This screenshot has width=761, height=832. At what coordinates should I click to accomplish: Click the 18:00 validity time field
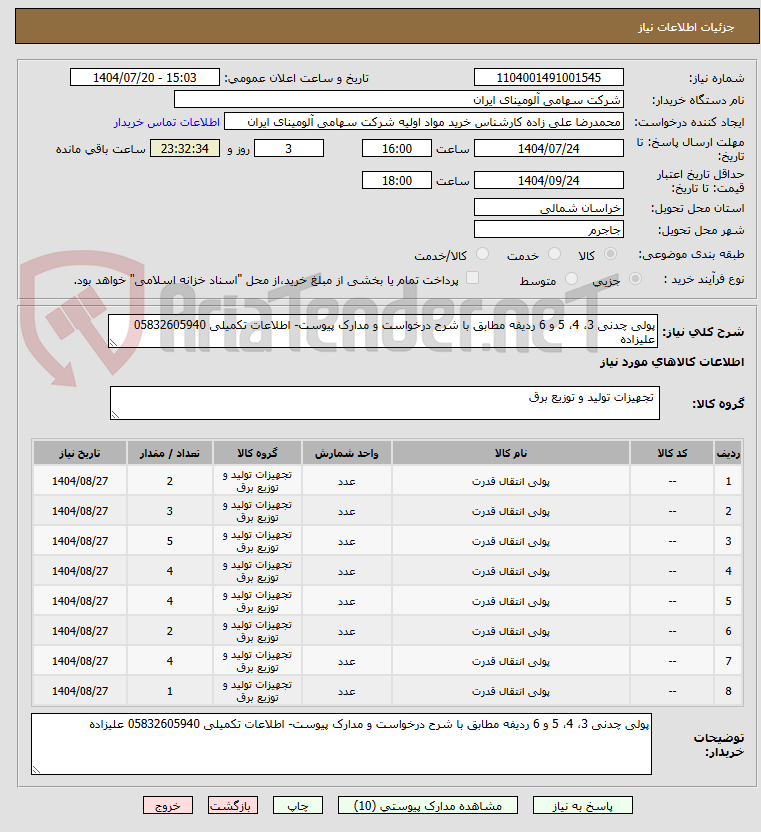click(x=396, y=180)
